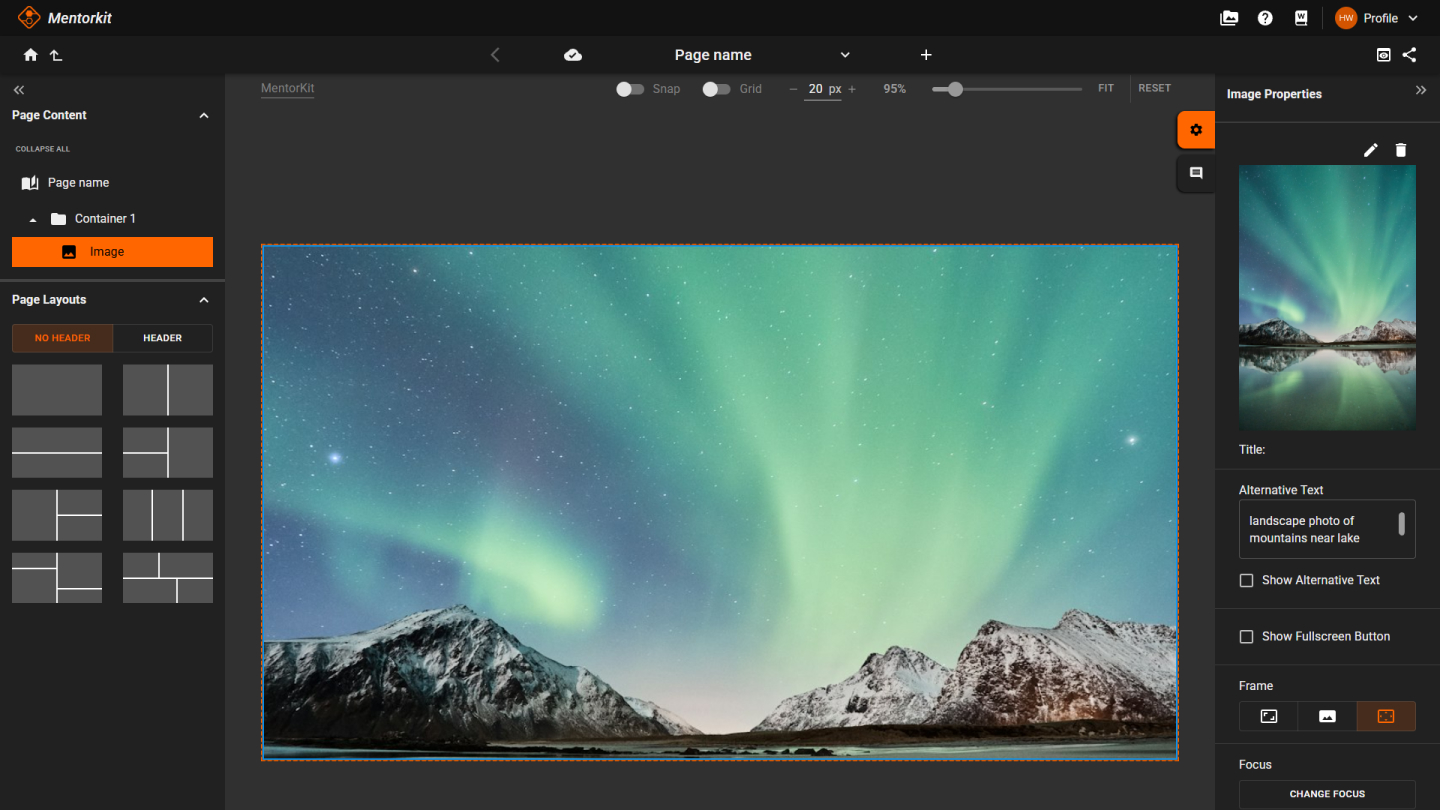Image resolution: width=1440 pixels, height=810 pixels.
Task: Go to the home icon
Action: point(30,55)
